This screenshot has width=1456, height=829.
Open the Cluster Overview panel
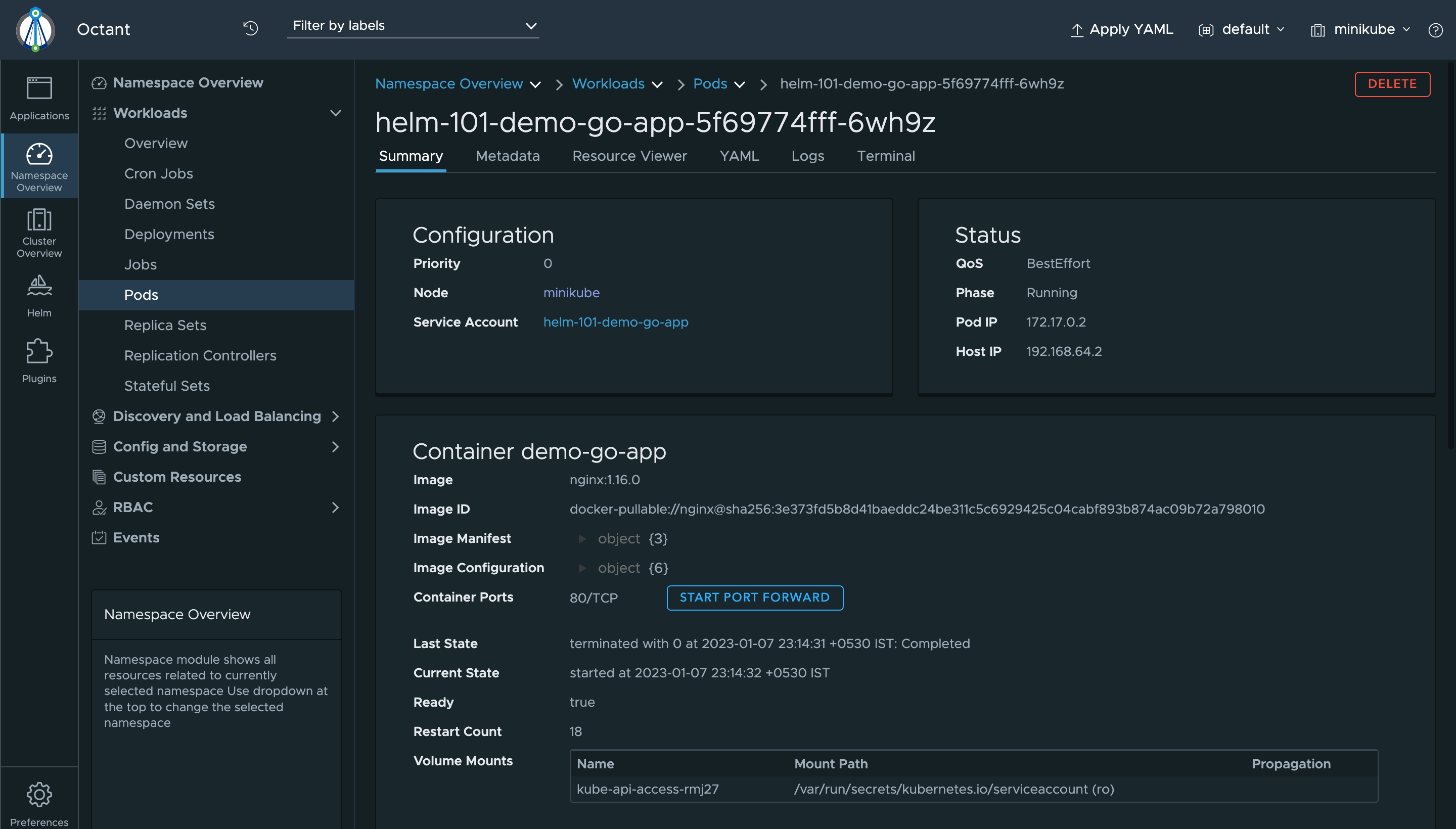click(39, 233)
